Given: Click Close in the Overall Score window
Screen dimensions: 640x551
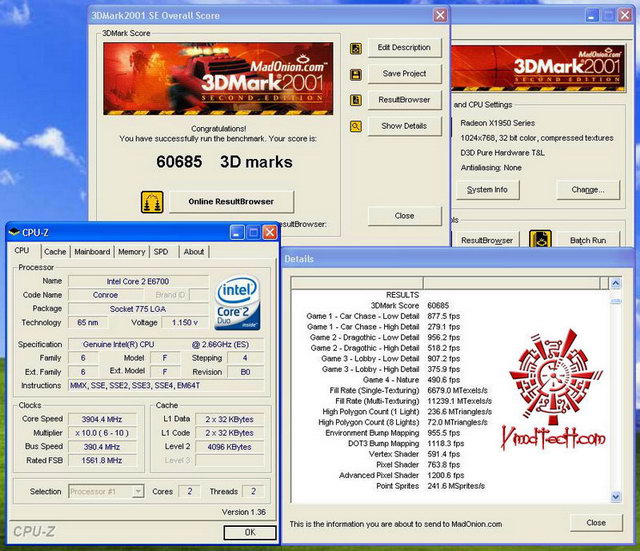Looking at the screenshot, I should [x=404, y=216].
